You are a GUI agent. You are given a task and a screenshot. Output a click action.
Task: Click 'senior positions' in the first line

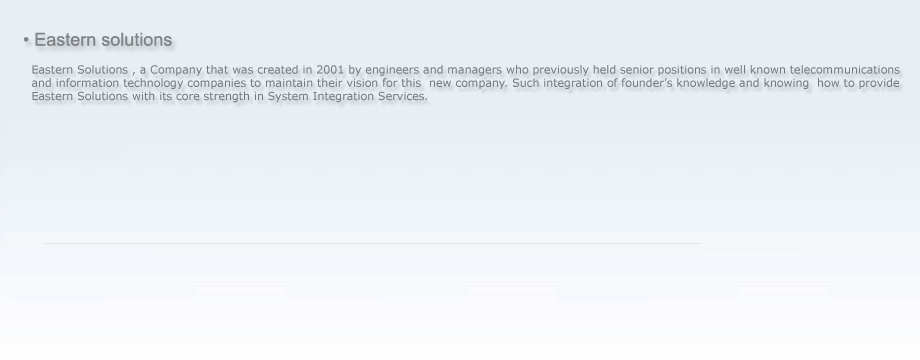pos(663,69)
